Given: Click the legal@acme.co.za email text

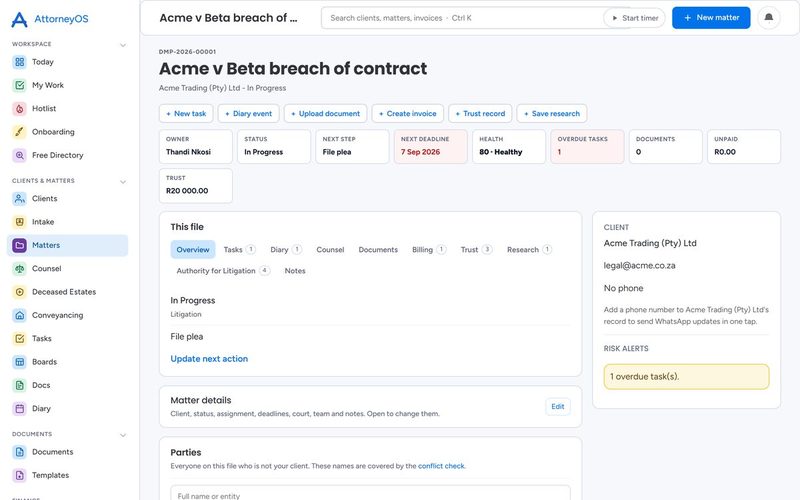Looking at the screenshot, I should [x=639, y=265].
